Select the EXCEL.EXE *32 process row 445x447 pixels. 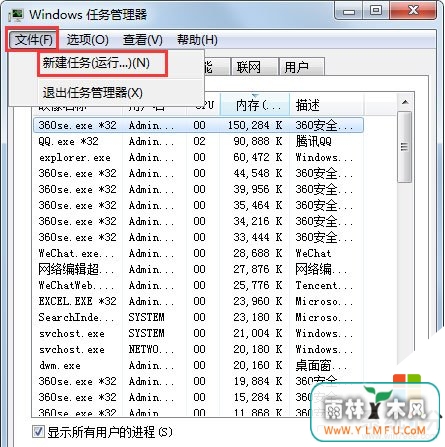click(198, 301)
